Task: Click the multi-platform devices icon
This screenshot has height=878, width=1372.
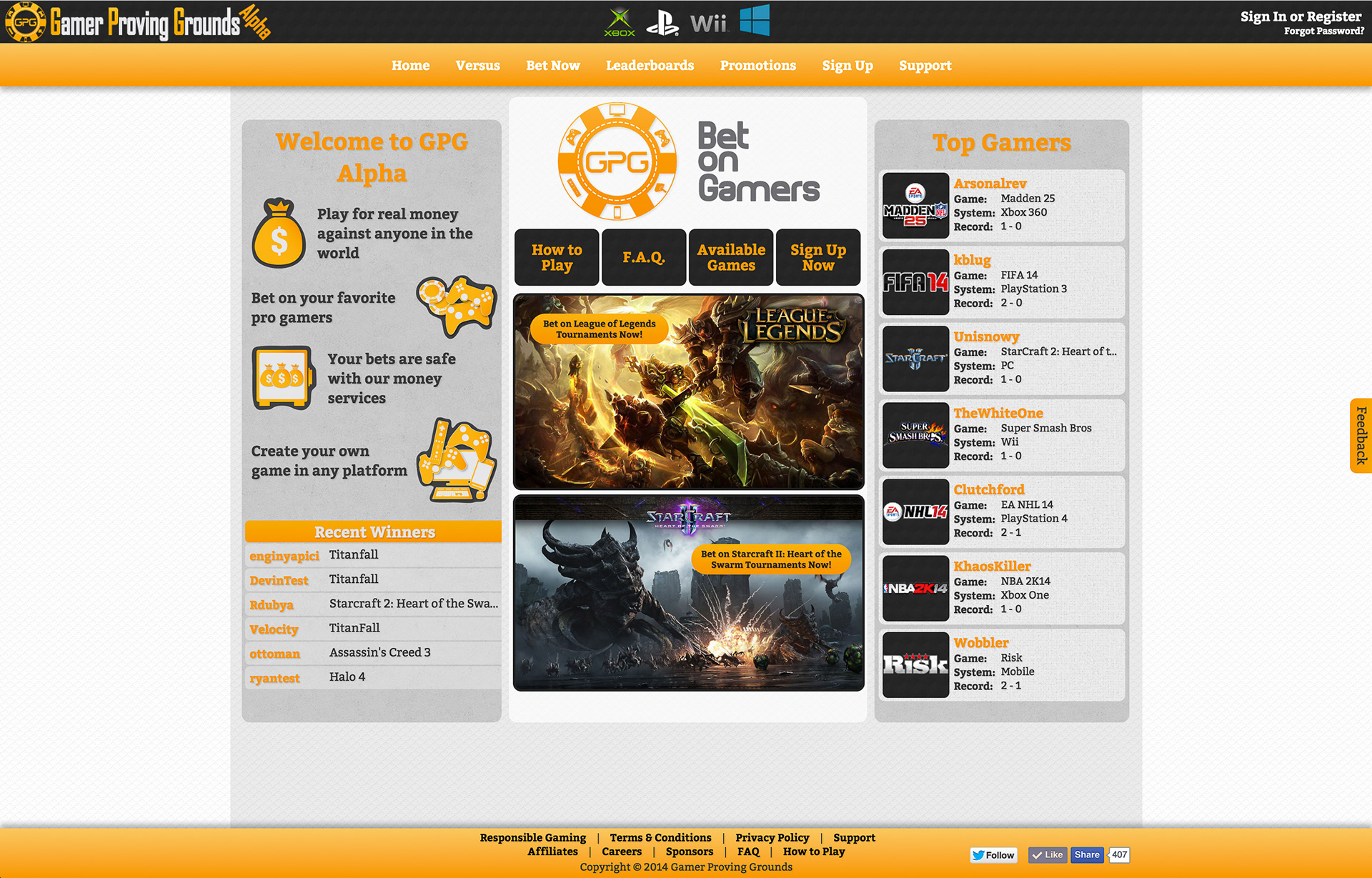Action: 457,460
